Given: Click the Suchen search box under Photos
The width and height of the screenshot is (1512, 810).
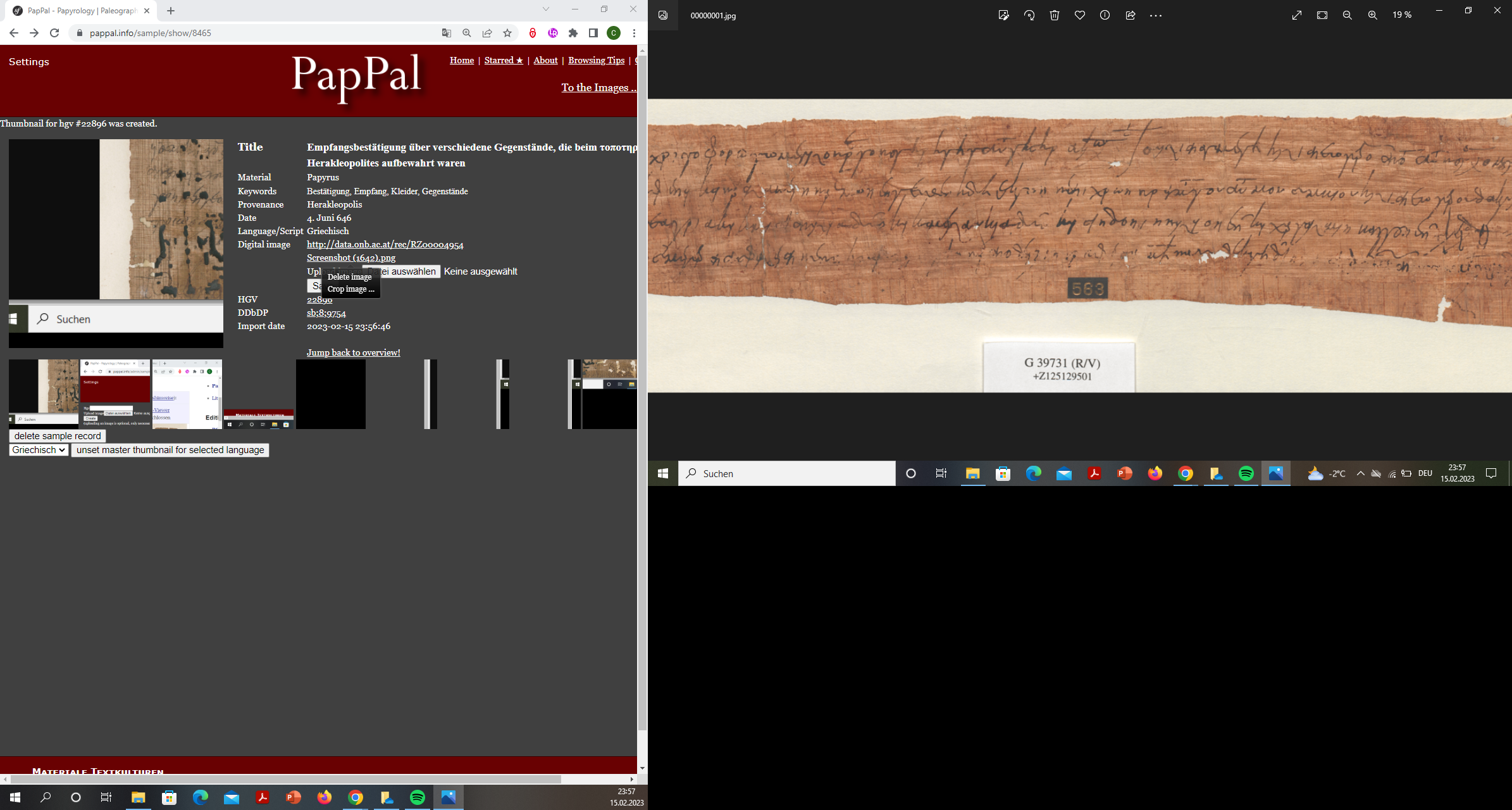Looking at the screenshot, I should click(x=787, y=473).
